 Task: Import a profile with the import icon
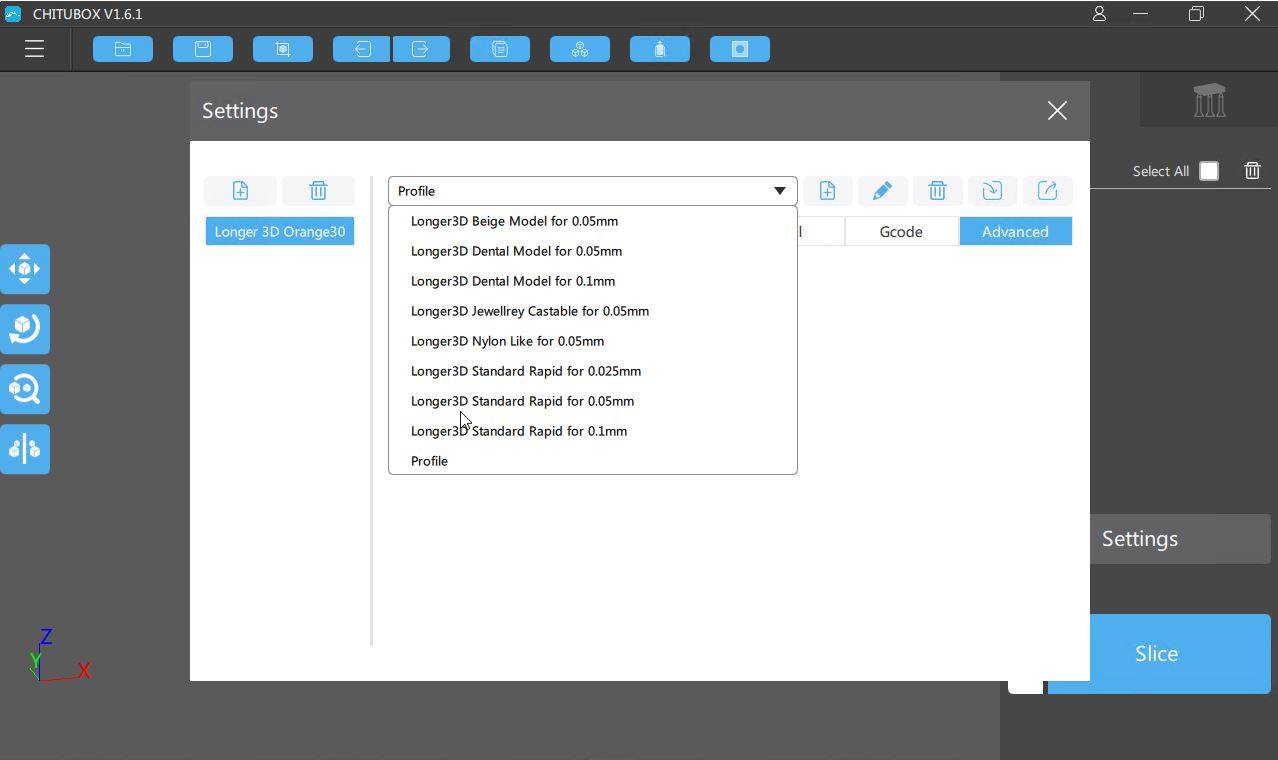point(992,191)
